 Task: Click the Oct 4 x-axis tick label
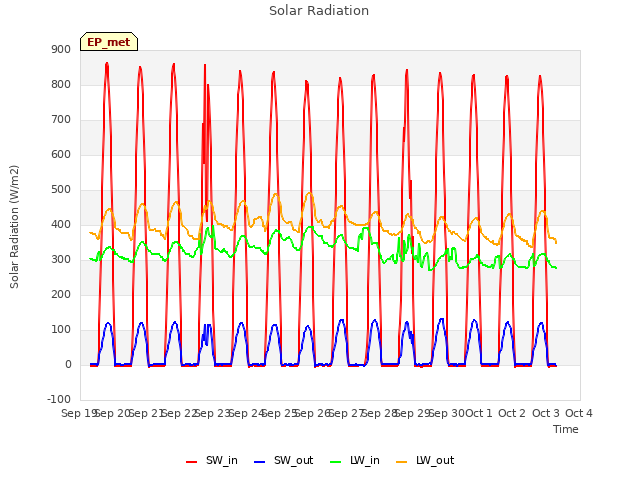[579, 413]
